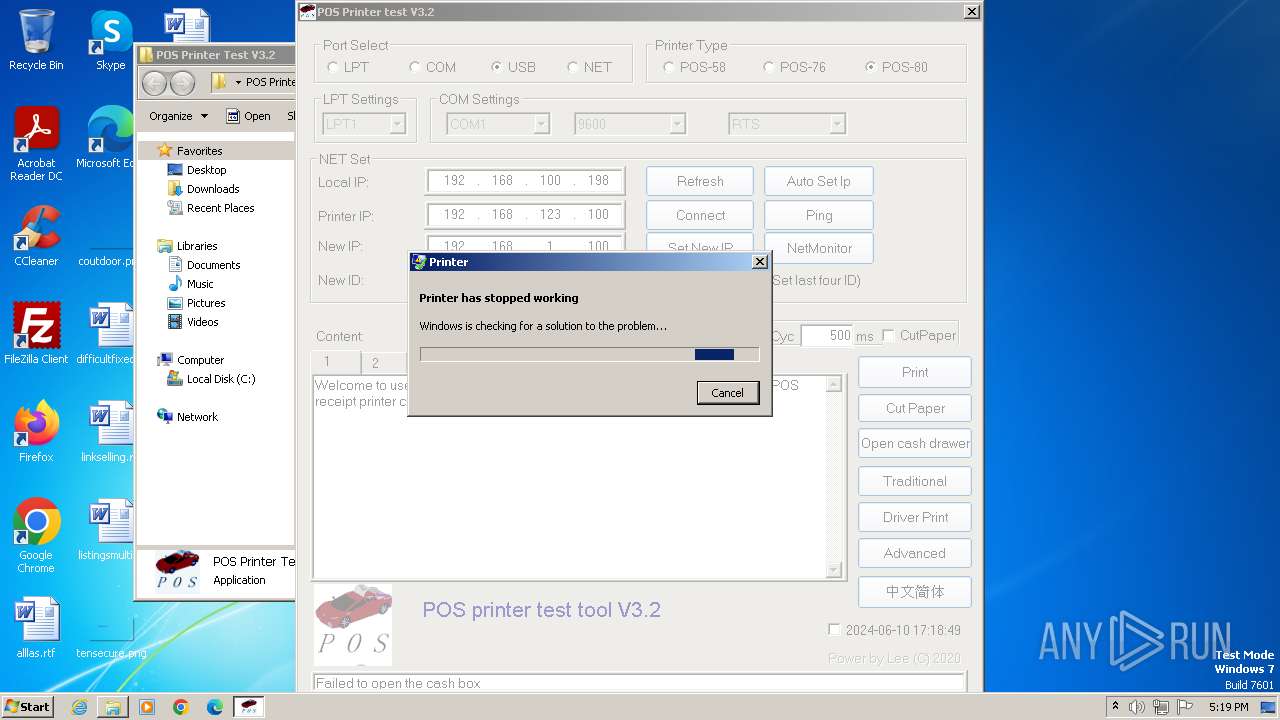
Task: Select Music library in Explorer
Action: 200,284
